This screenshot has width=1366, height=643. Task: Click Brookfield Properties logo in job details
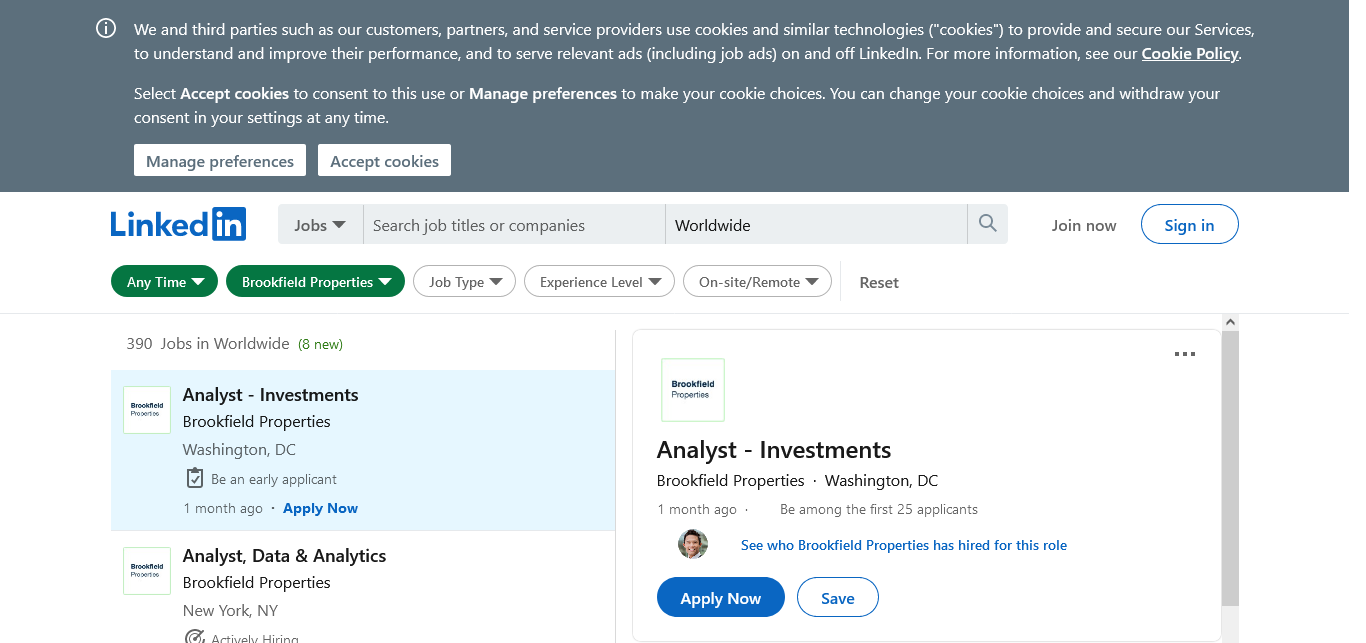point(692,390)
